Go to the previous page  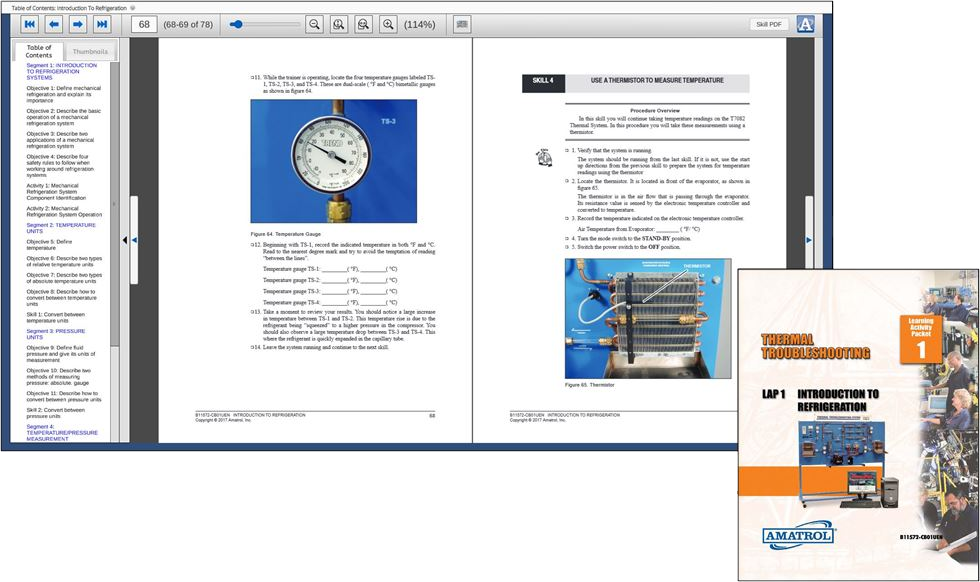click(54, 24)
